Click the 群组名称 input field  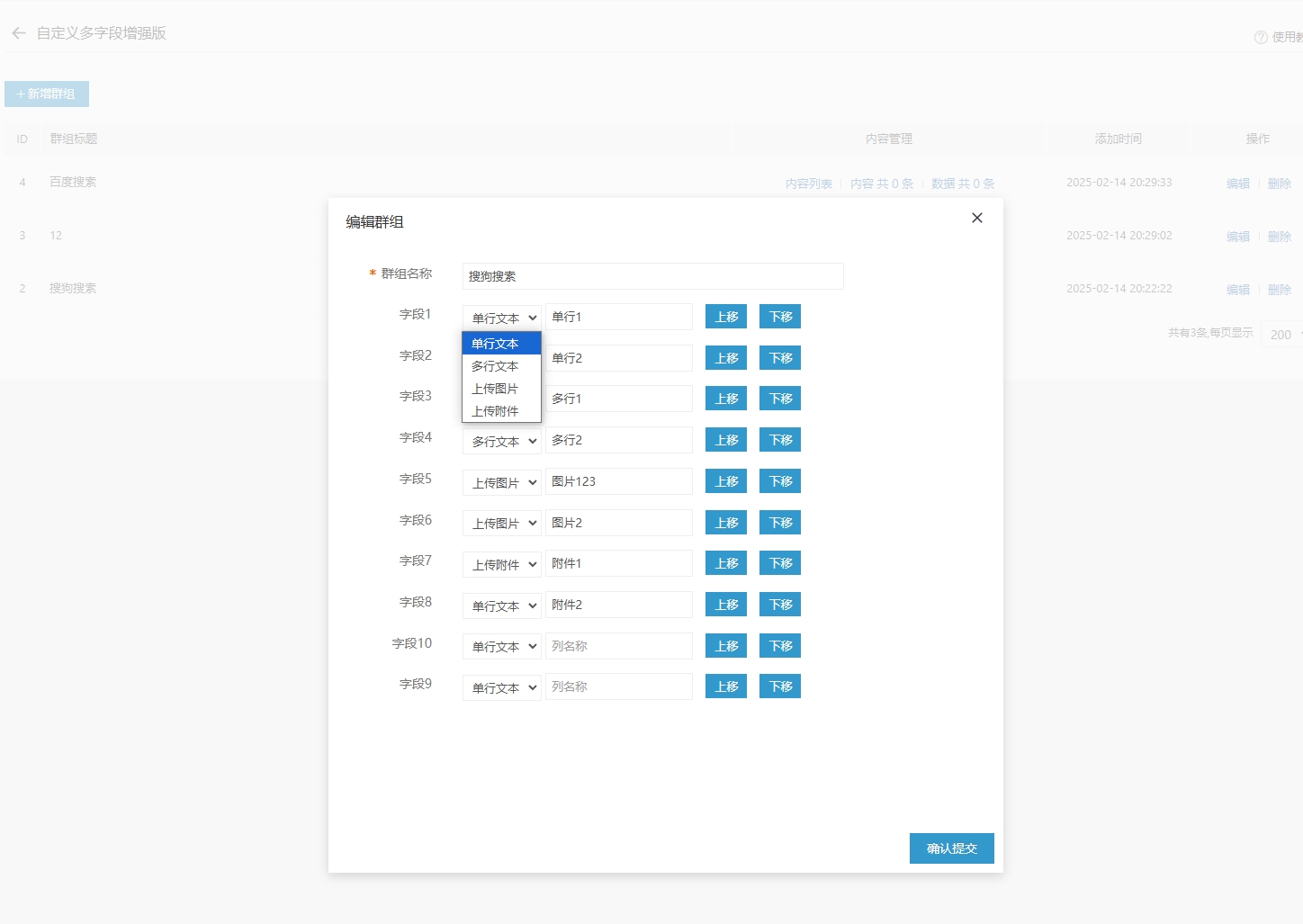click(652, 276)
